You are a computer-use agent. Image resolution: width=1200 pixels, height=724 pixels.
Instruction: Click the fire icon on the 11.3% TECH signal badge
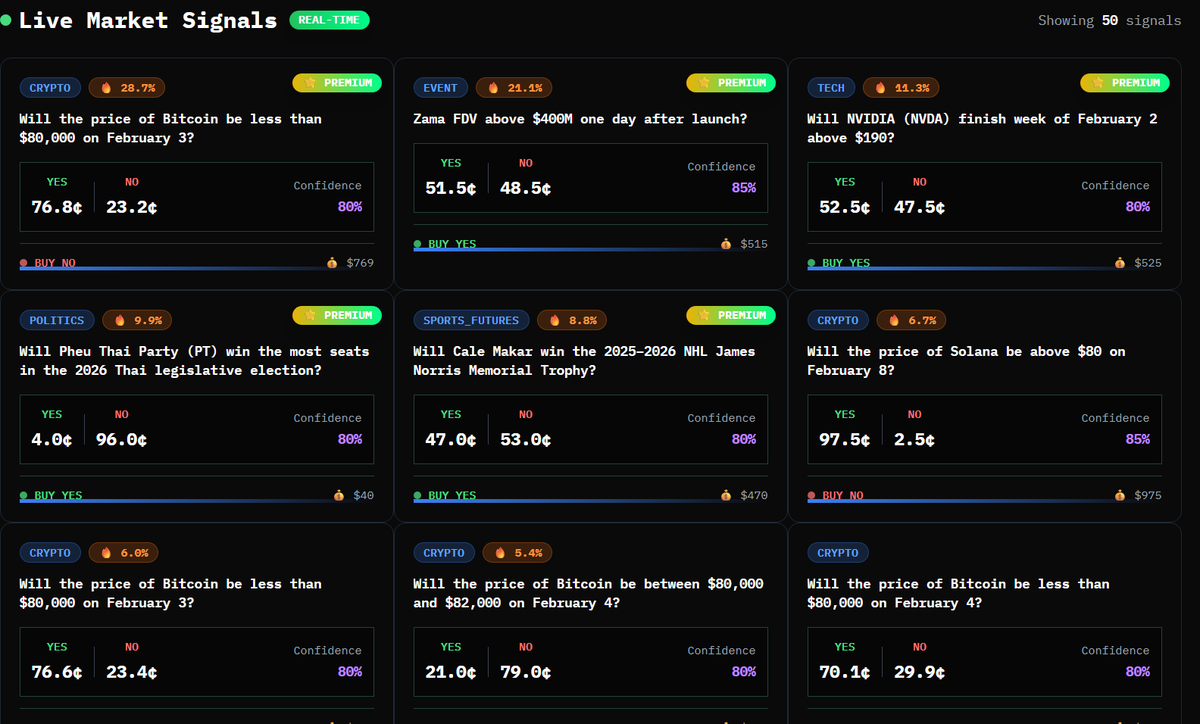pos(879,87)
